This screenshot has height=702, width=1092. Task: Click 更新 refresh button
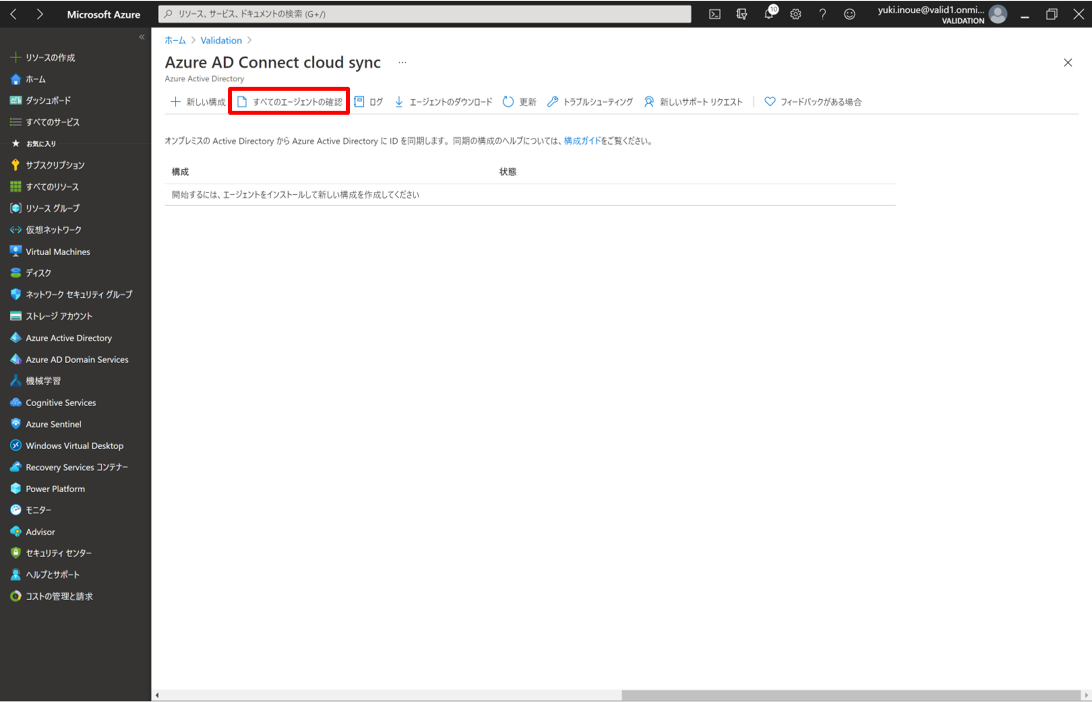[x=520, y=102]
